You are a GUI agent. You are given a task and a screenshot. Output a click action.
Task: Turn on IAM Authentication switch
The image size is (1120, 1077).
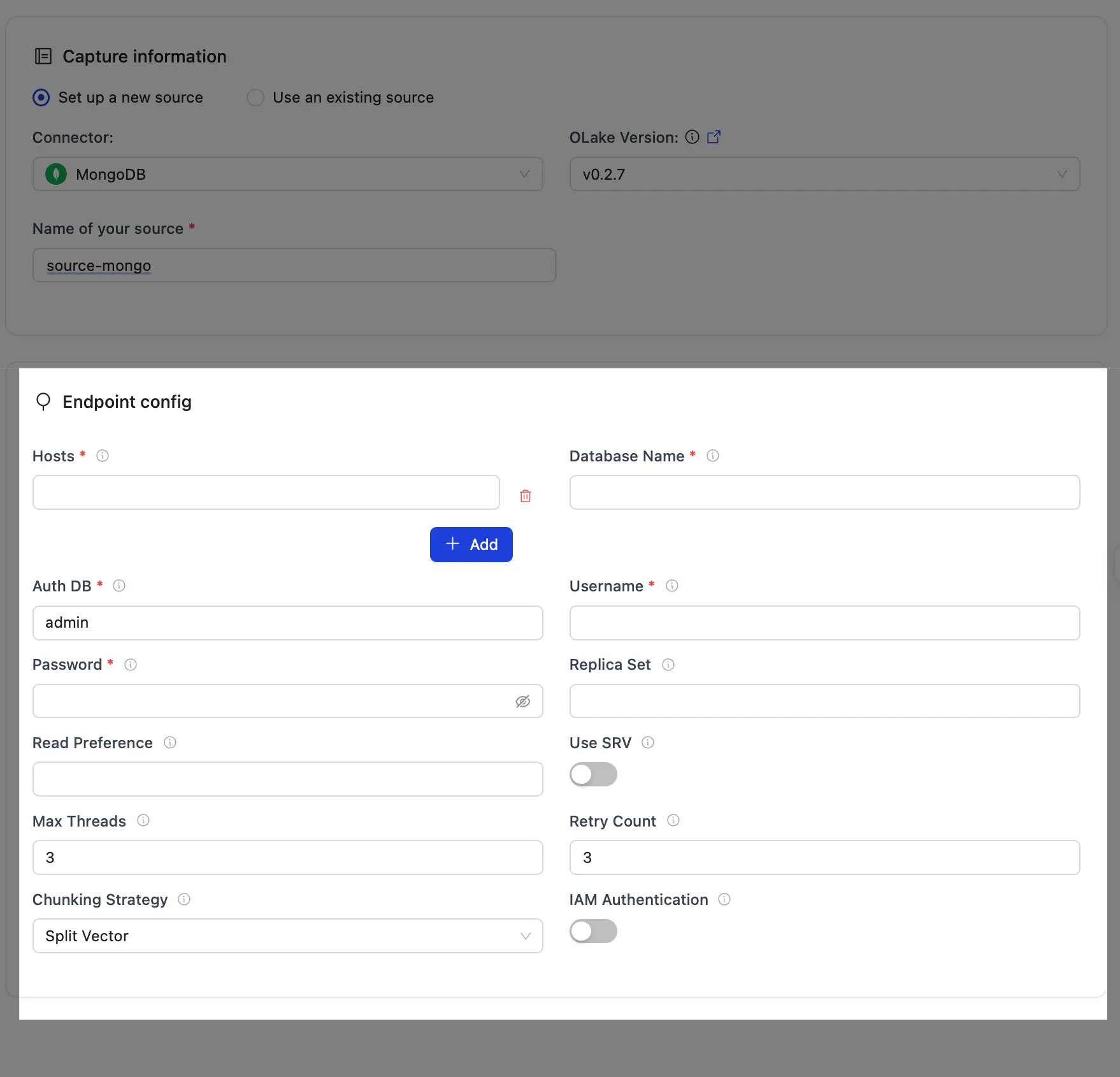tap(593, 931)
